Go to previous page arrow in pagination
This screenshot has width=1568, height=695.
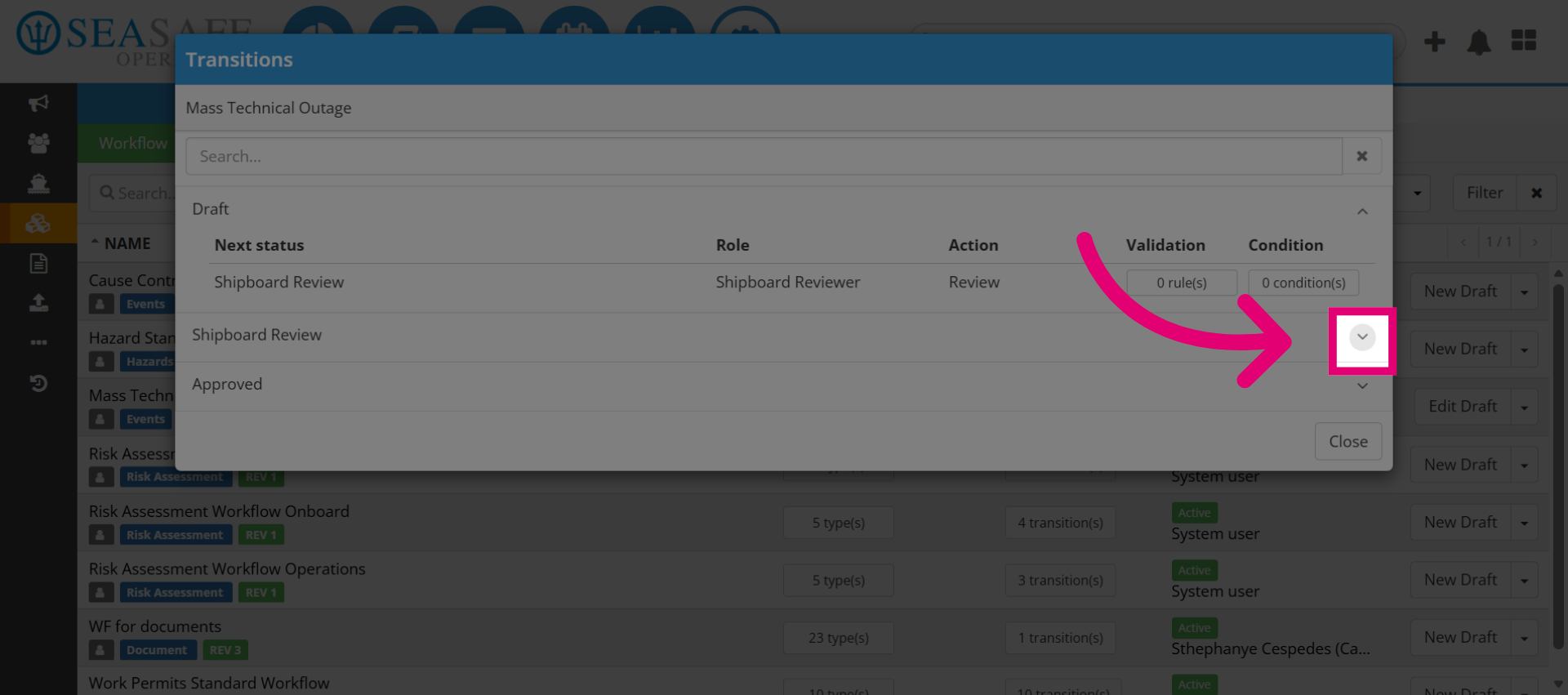(x=1463, y=242)
